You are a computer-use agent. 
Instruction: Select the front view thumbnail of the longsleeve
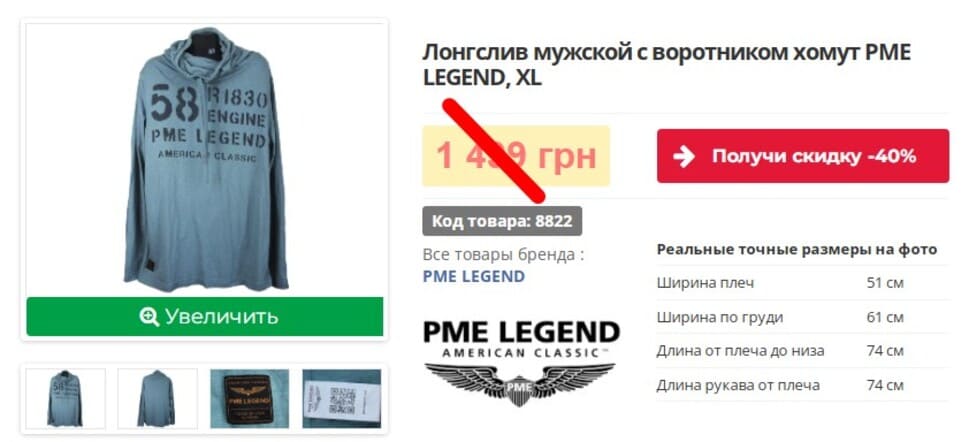[65, 398]
